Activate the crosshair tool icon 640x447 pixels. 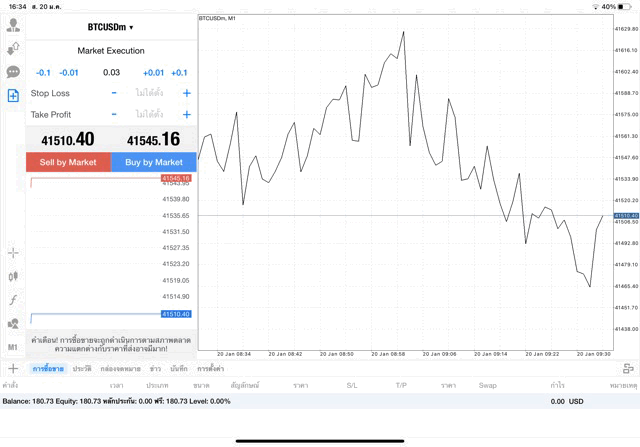pos(13,253)
